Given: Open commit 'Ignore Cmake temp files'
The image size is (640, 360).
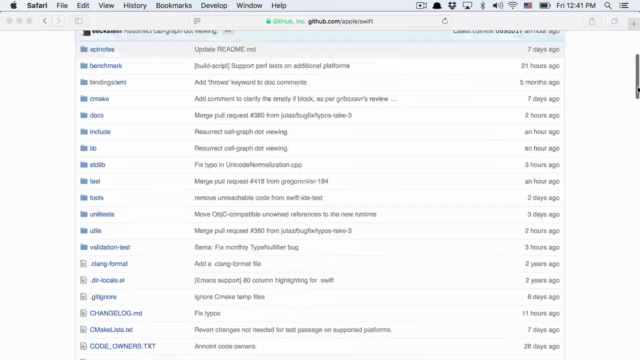Looking at the screenshot, I should coord(229,297).
